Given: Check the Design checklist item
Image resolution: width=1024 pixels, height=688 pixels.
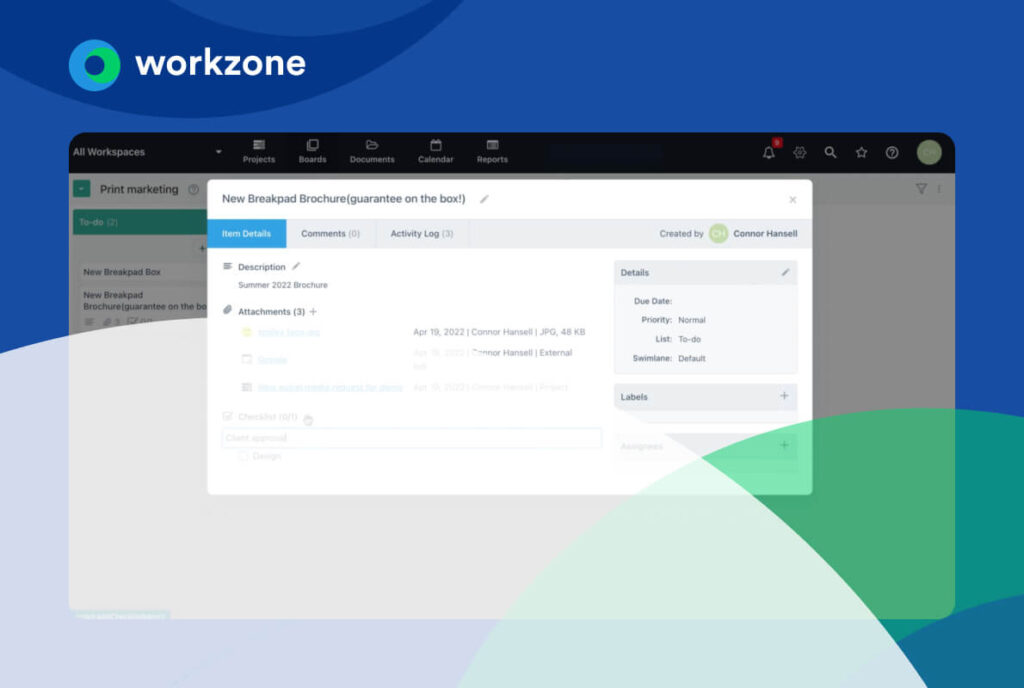Looking at the screenshot, I should coord(240,456).
